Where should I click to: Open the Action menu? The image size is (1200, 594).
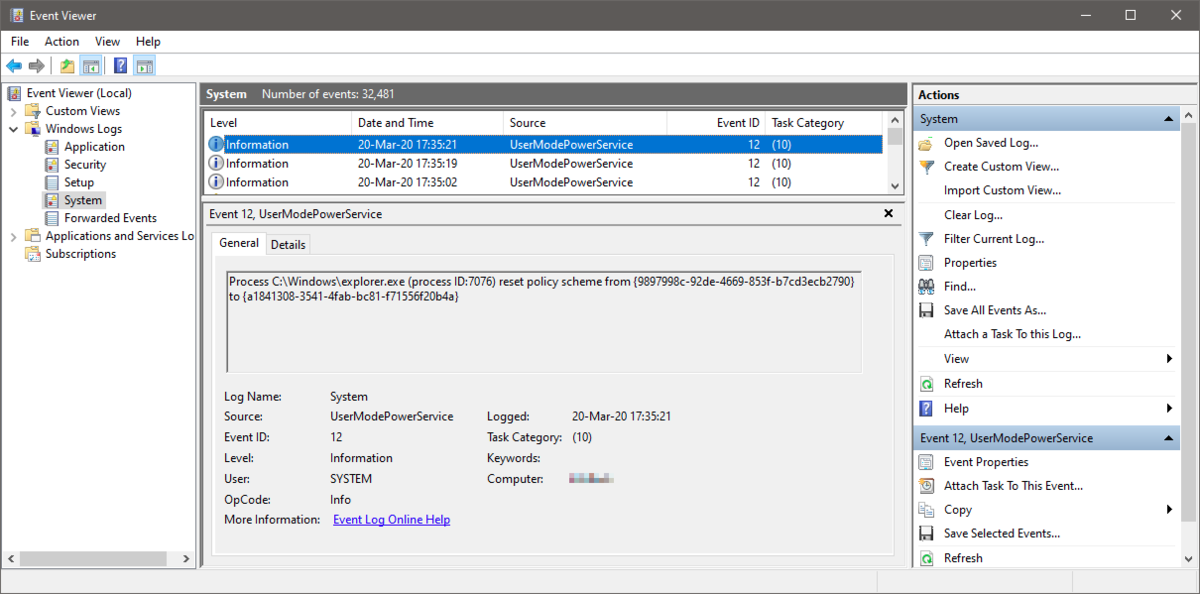point(62,42)
